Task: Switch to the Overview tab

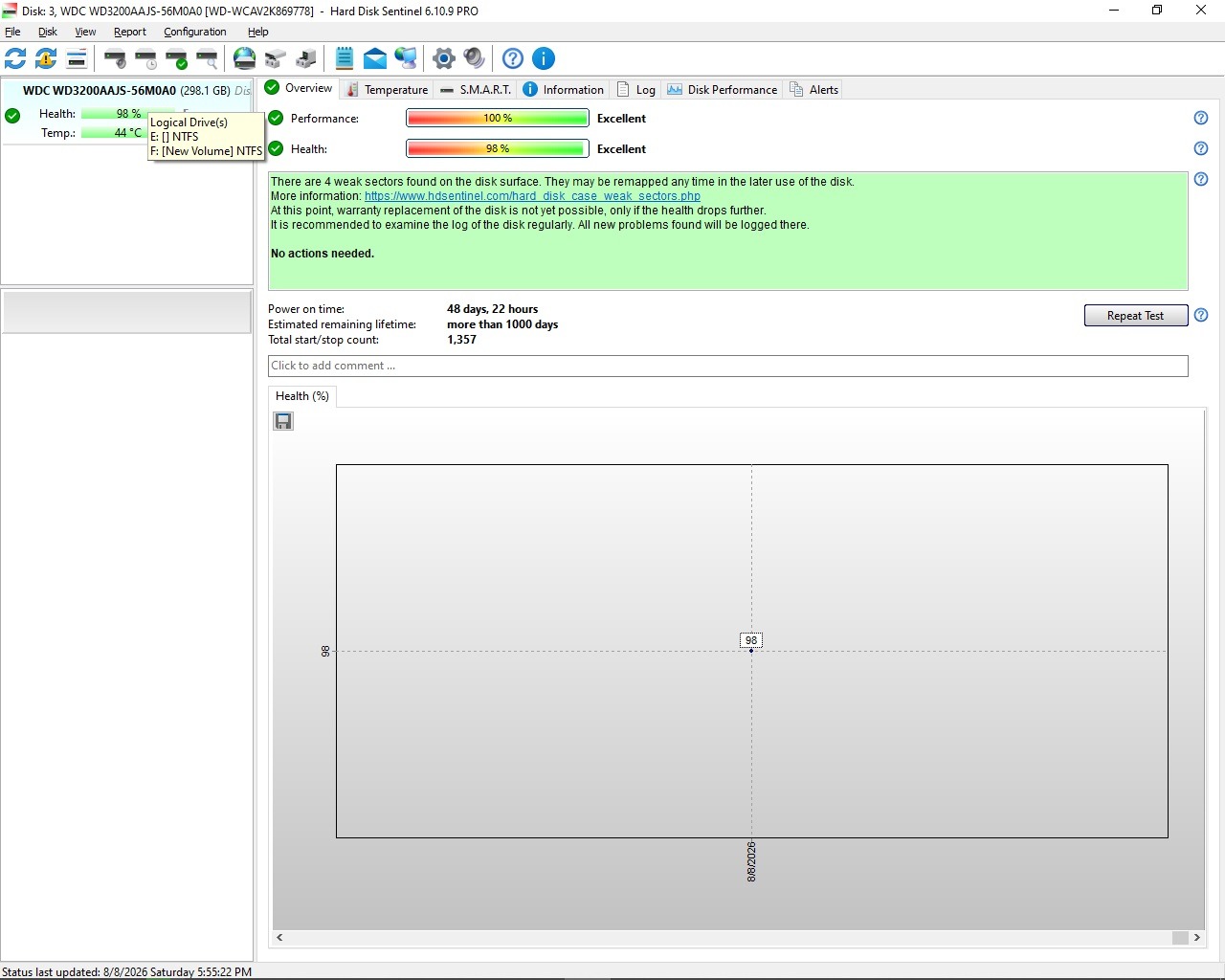Action: coord(299,88)
